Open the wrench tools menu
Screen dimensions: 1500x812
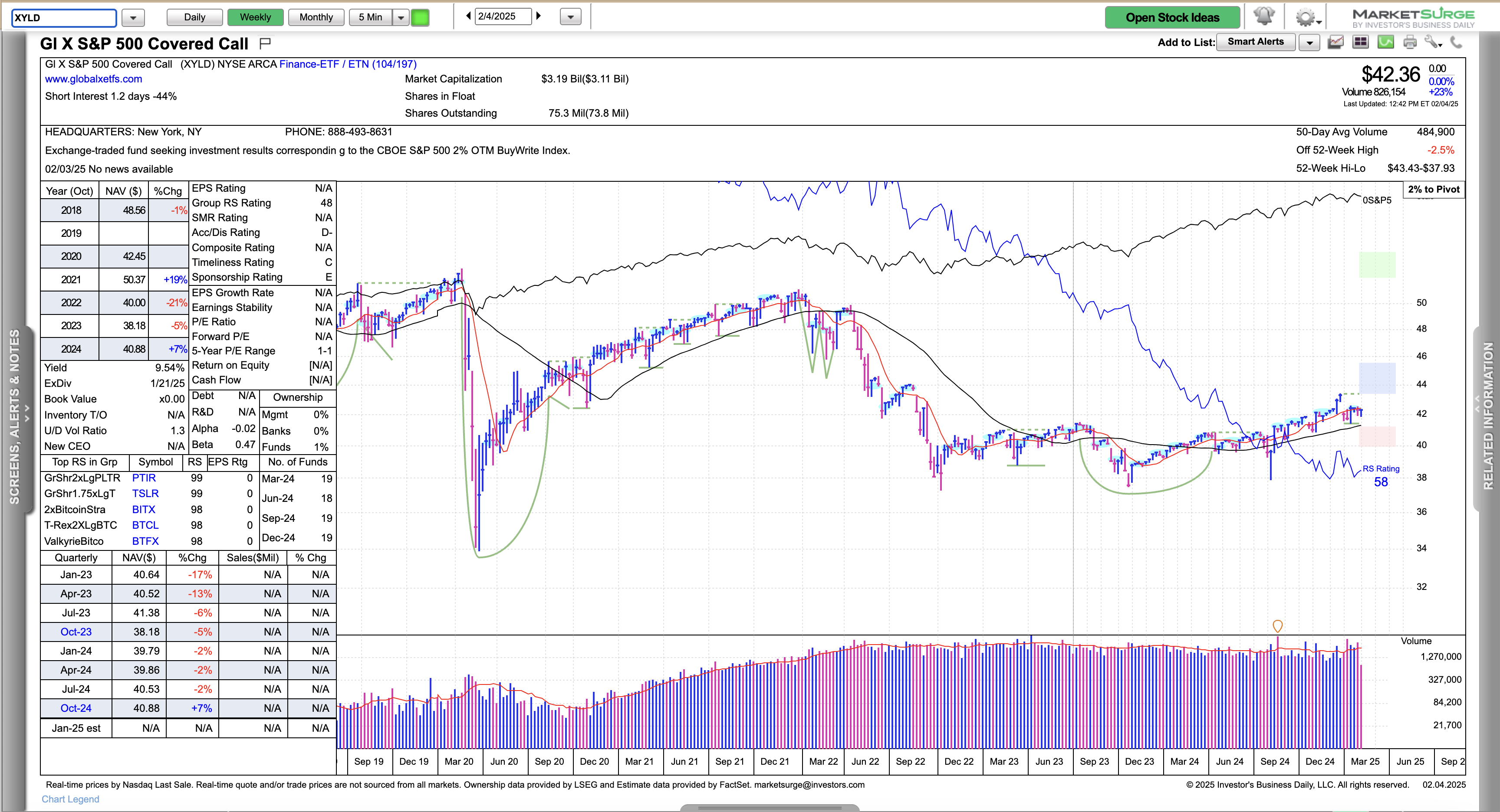tap(1433, 42)
